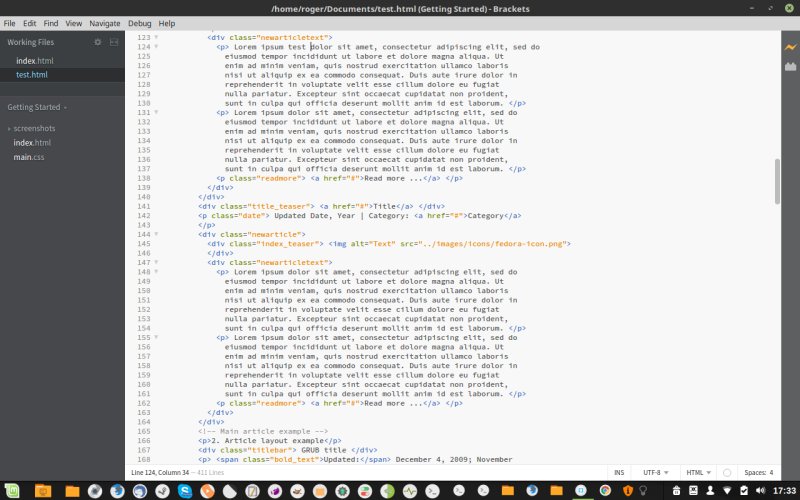This screenshot has height=500, width=800.
Task: Open Skype from the taskbar
Action: tap(186, 491)
